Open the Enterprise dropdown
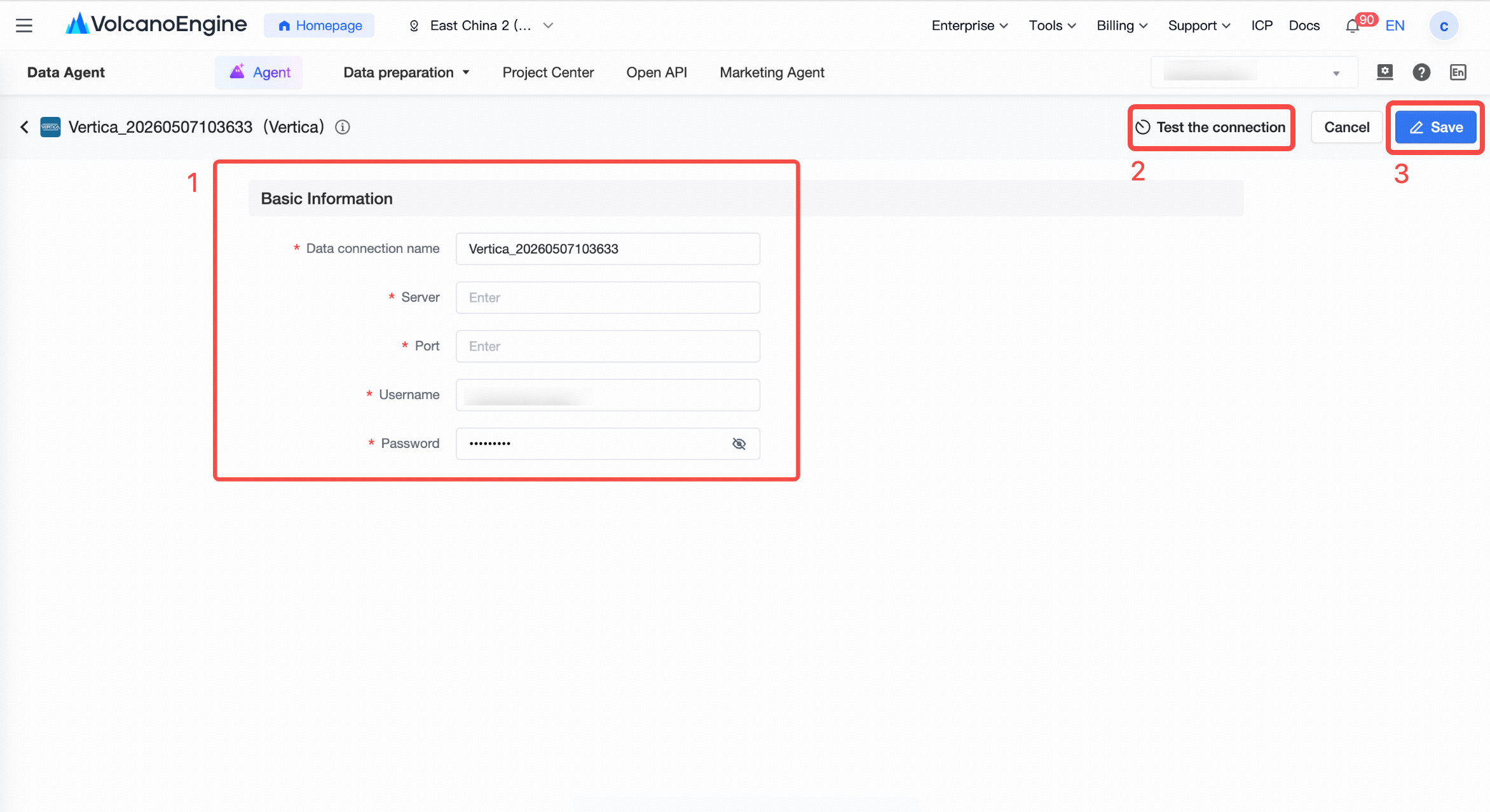Image resolution: width=1490 pixels, height=812 pixels. pos(969,25)
